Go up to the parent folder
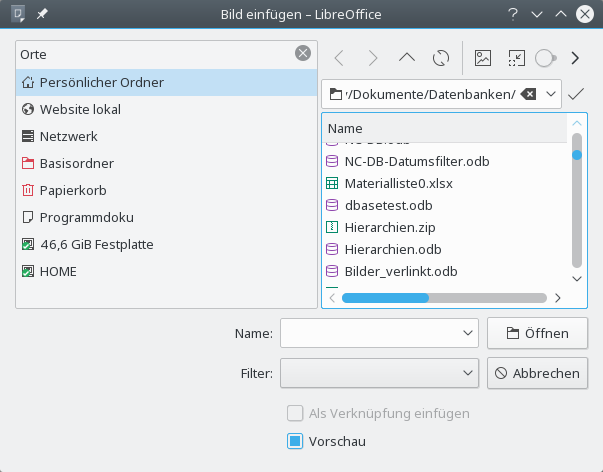The width and height of the screenshot is (603, 472). 406,58
